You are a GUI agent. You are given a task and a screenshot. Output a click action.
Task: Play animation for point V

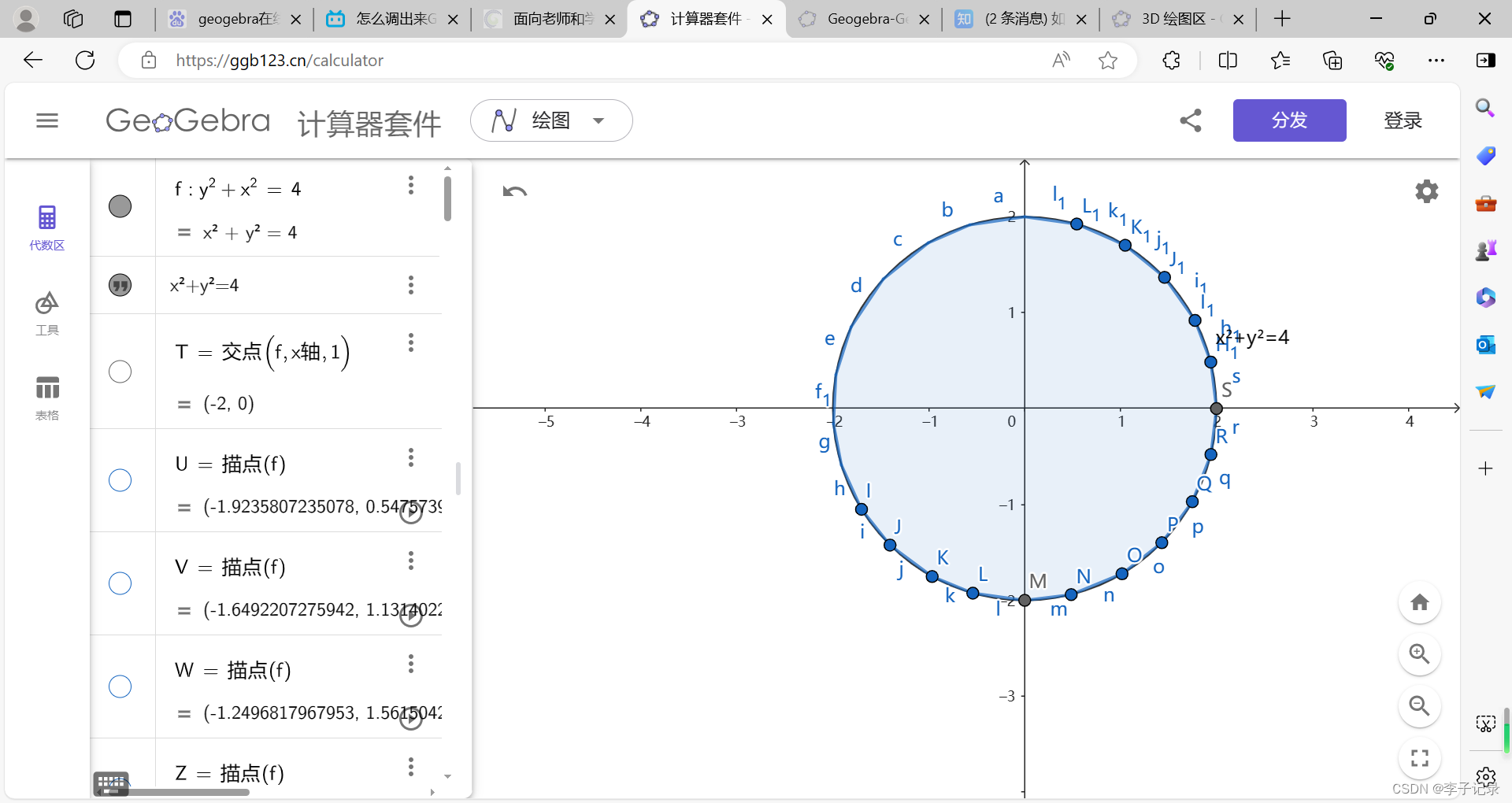tap(411, 615)
